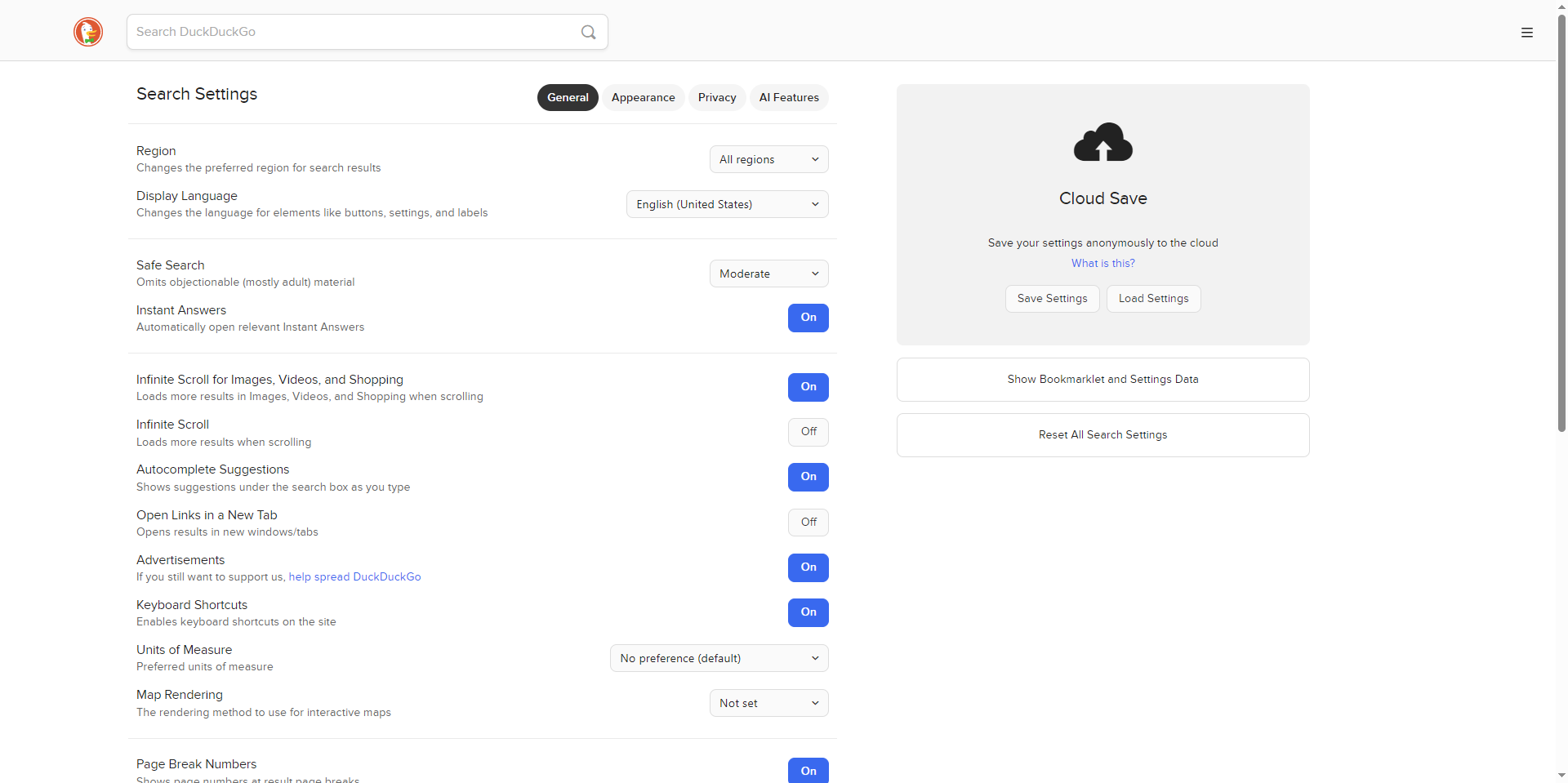Open the hamburger menu icon
The image size is (1568, 783).
pyautogui.click(x=1526, y=33)
